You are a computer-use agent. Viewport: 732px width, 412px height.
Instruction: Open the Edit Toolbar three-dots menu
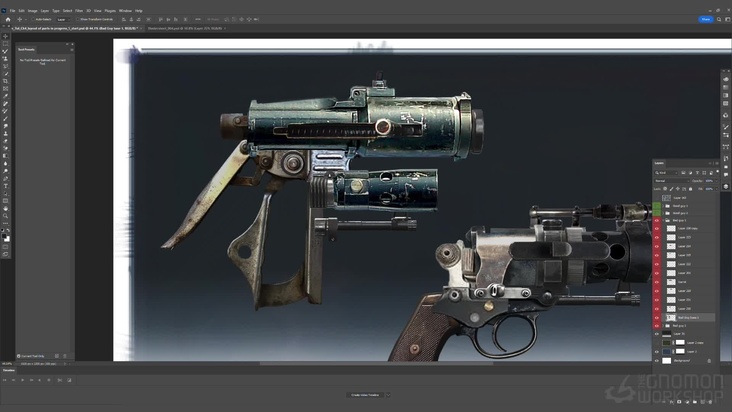tap(5, 224)
